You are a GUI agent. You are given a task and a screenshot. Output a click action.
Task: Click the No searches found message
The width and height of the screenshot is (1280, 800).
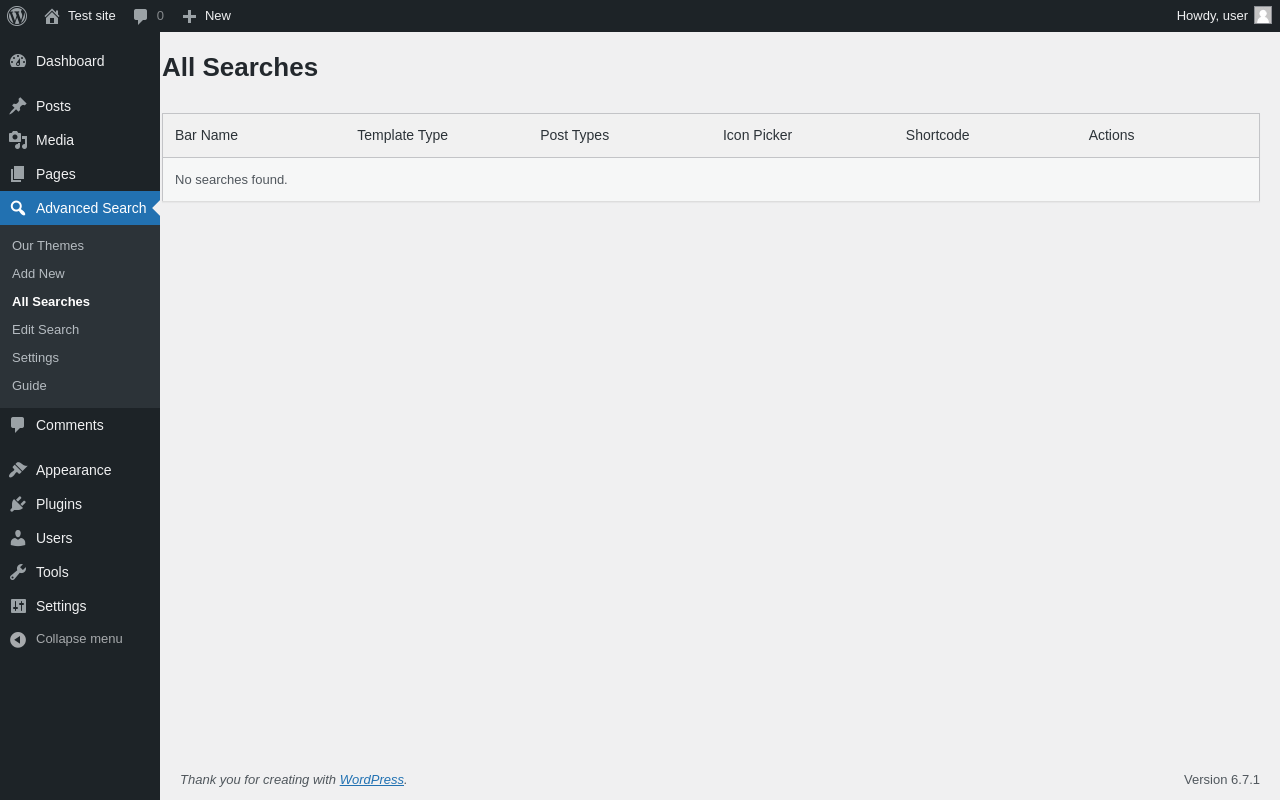[x=231, y=180]
